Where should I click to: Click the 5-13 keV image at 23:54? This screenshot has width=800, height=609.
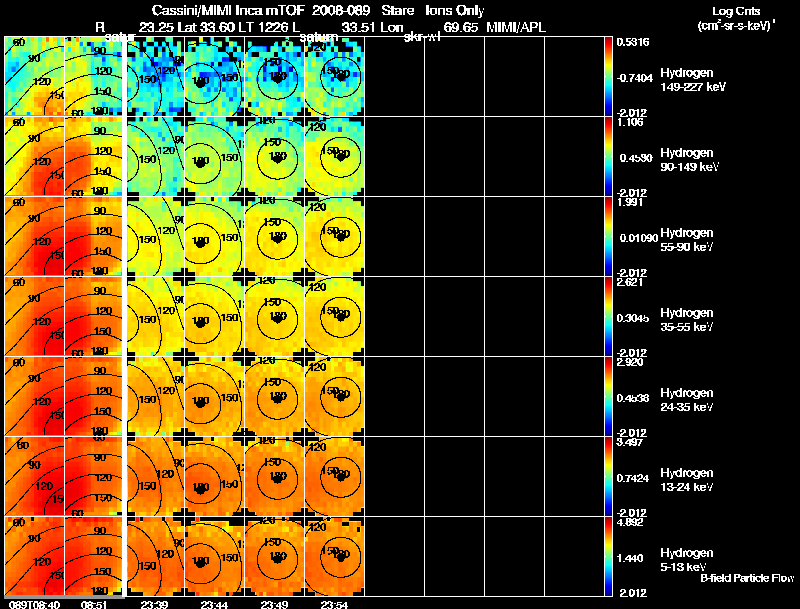pos(335,556)
